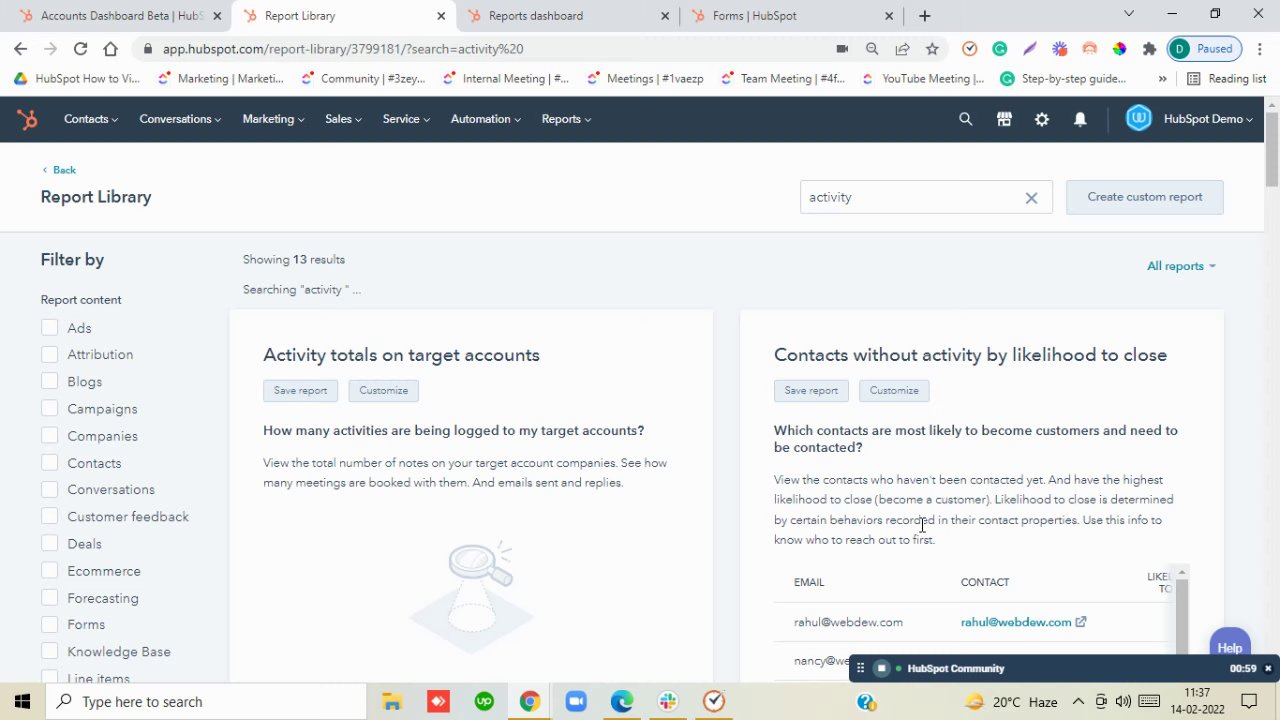Open Upwork app from the taskbar
Viewport: 1280px width, 720px height.
coord(484,701)
